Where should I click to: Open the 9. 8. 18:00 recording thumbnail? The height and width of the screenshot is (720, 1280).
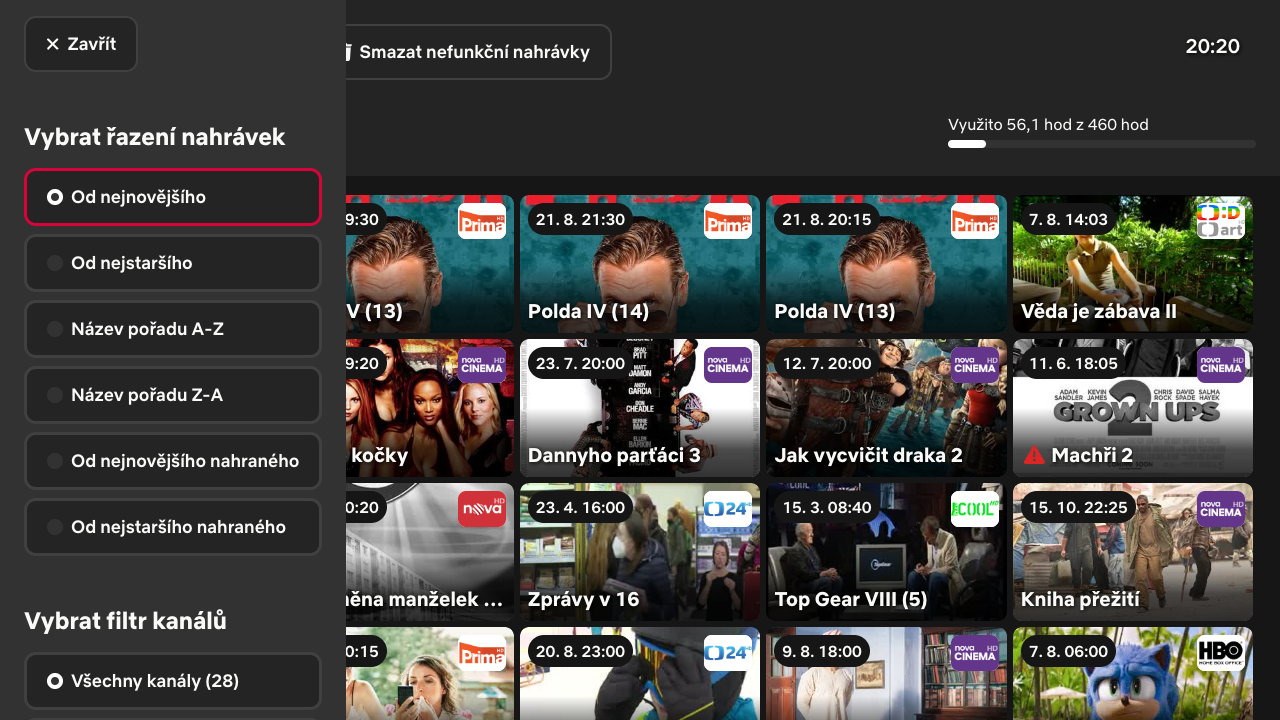tap(886, 674)
